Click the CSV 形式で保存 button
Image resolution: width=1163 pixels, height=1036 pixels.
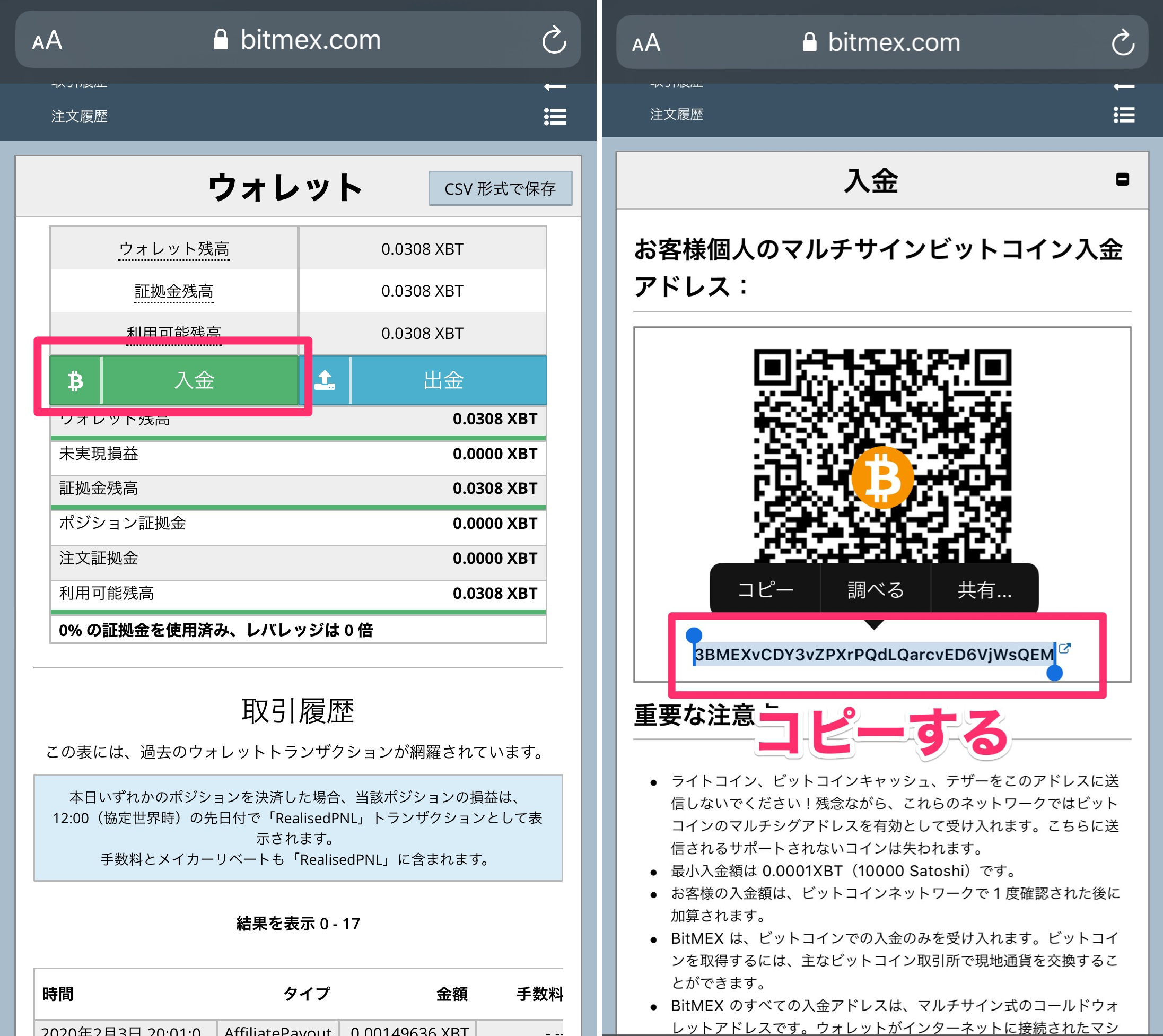pyautogui.click(x=500, y=188)
